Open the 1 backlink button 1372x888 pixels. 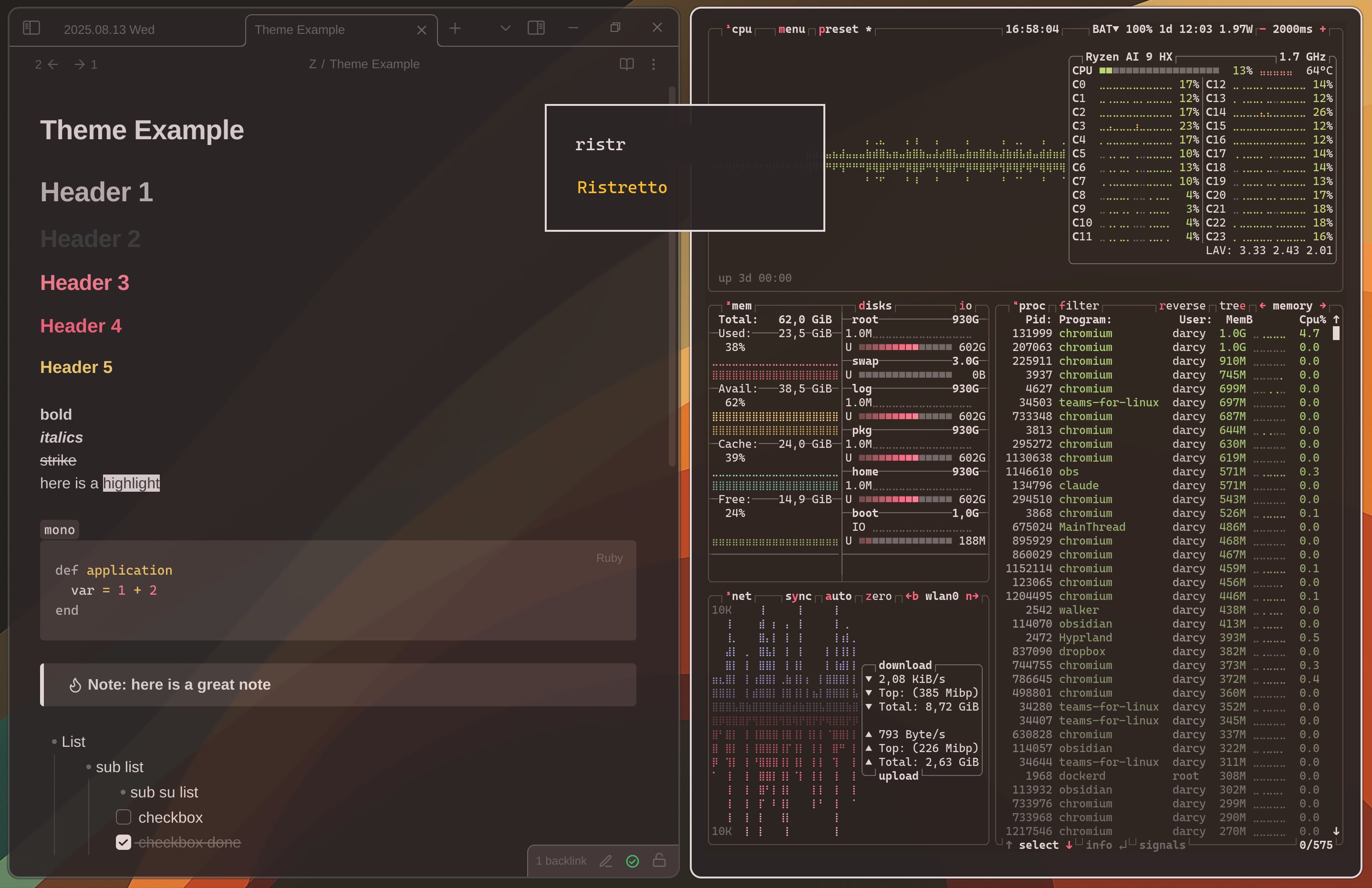point(561,860)
